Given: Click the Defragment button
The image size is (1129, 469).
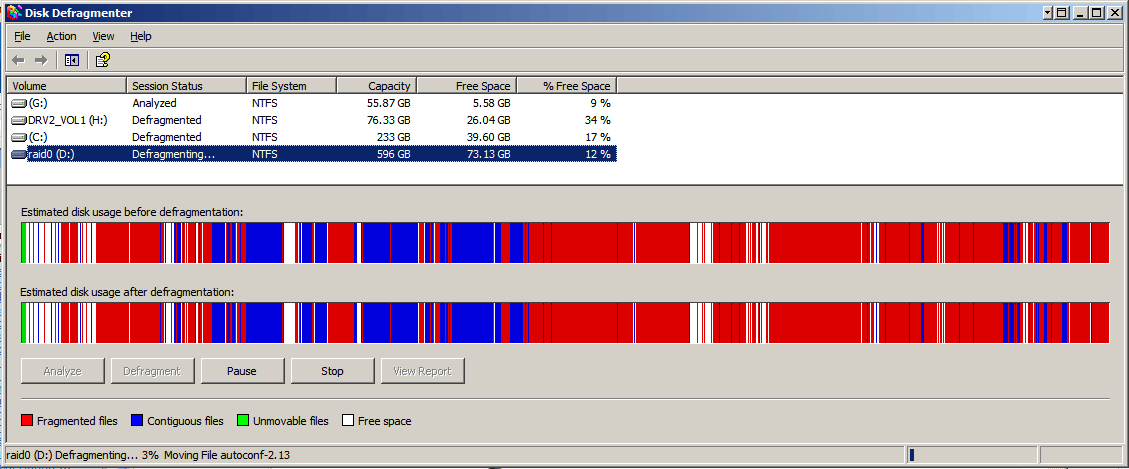Looking at the screenshot, I should click(x=152, y=371).
